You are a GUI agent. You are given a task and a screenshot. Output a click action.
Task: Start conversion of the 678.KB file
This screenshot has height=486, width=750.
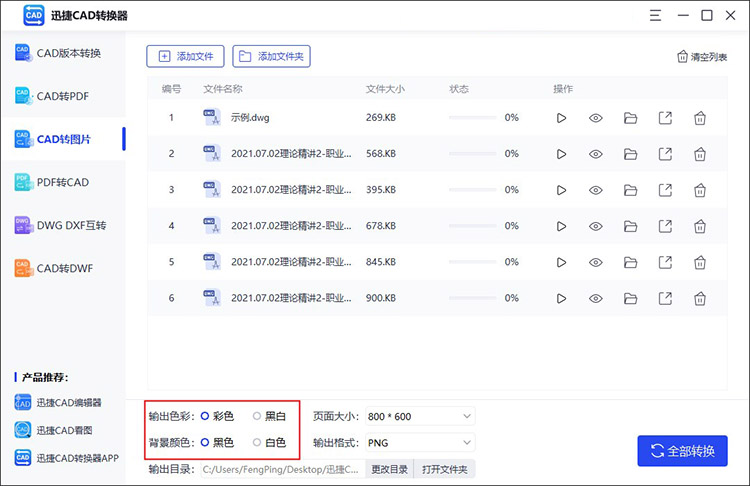[561, 226]
